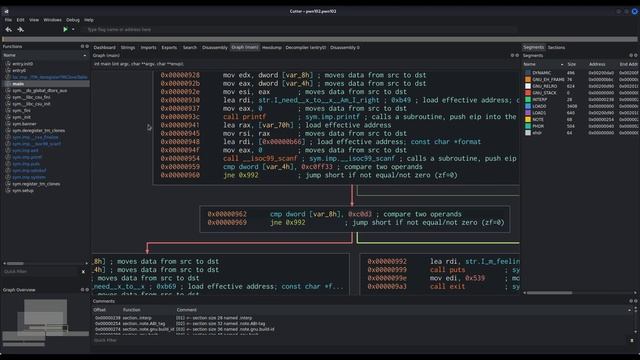Switch to the Exports tab
Screen dimensions: 640x360
[169, 47]
